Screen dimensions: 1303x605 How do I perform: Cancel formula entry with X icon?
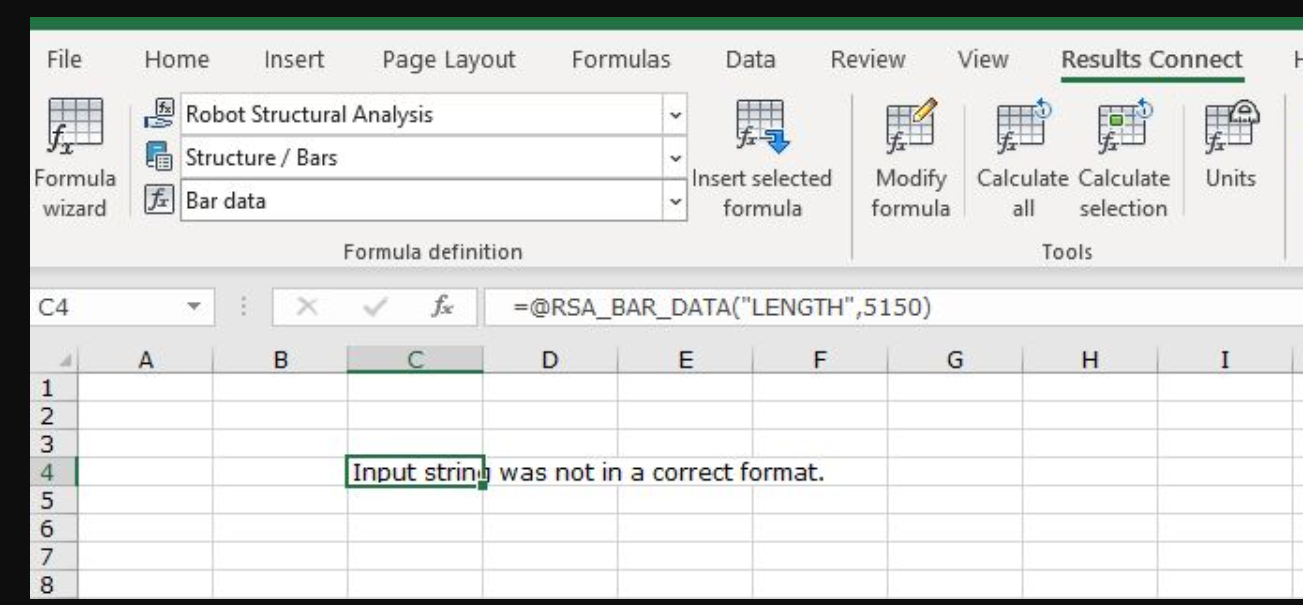(307, 308)
